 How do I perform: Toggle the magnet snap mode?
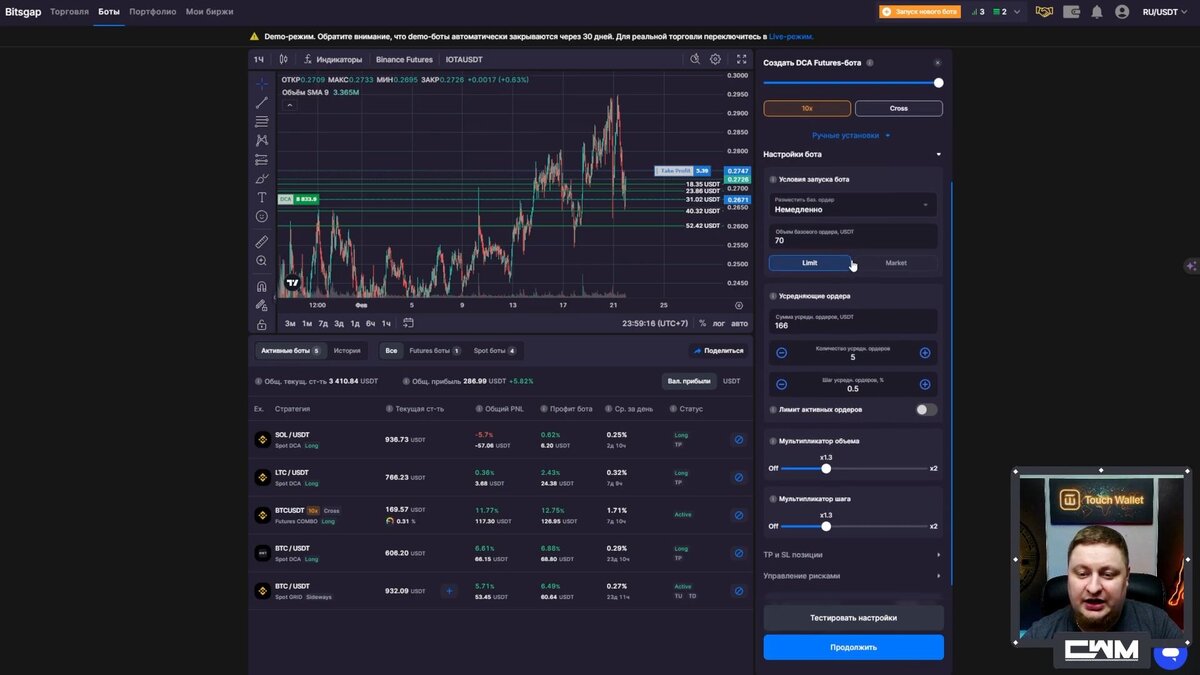(x=262, y=286)
